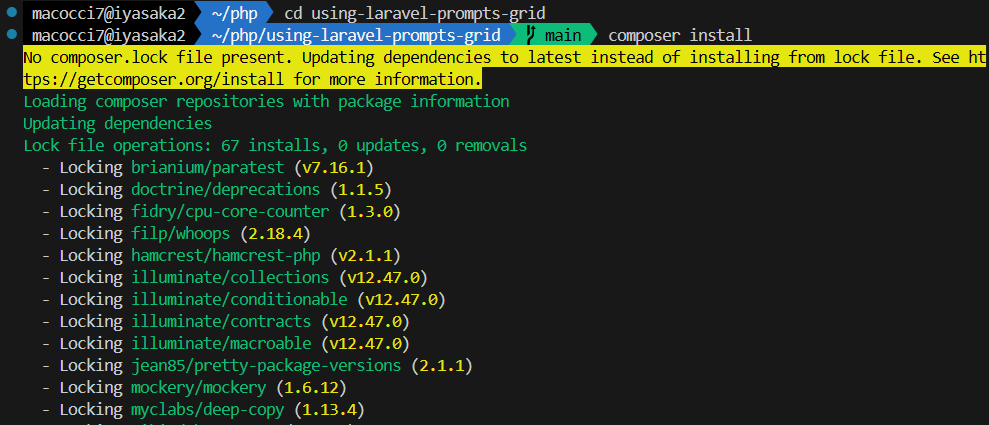
Task: Click the mockery/mockery package name
Action: [198, 387]
